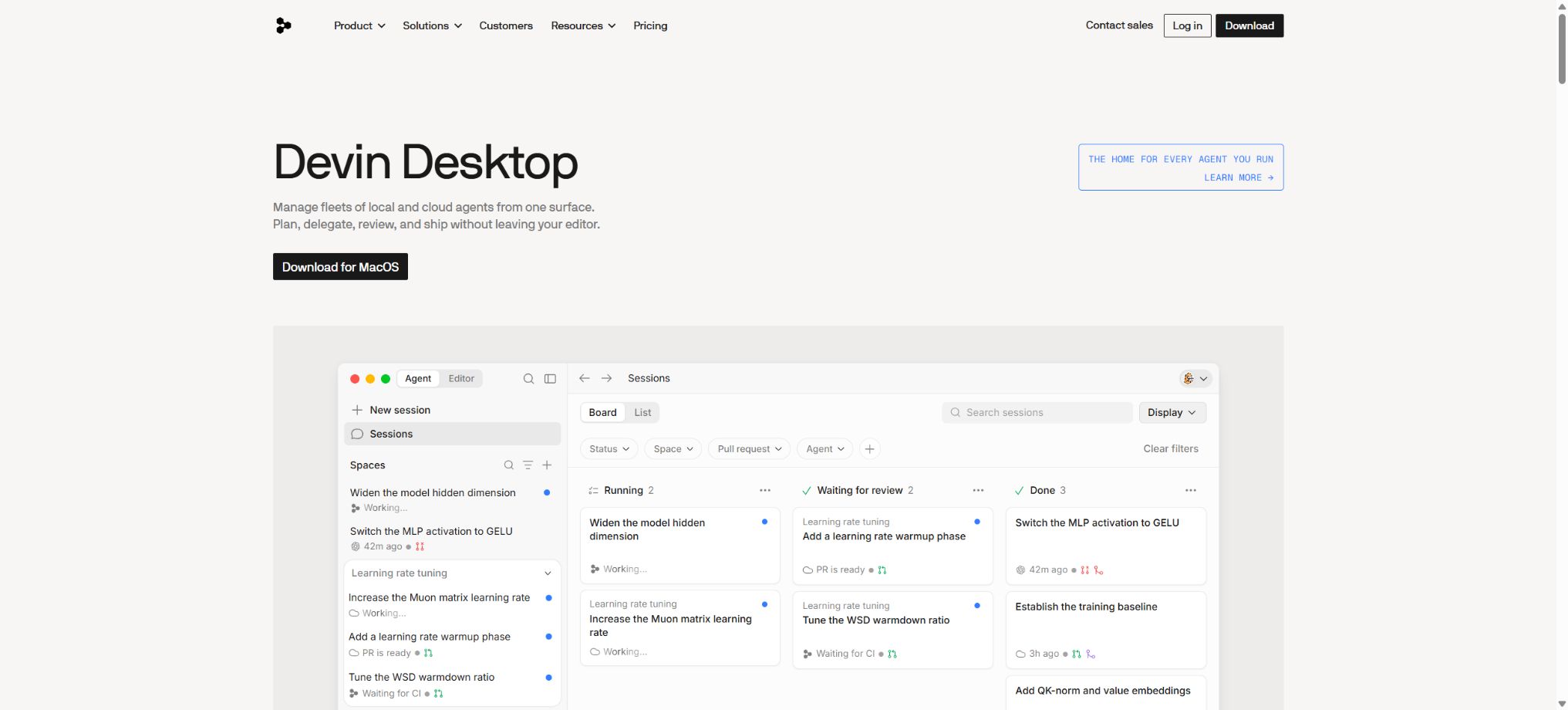Click the Download button in the navbar
The image size is (1568, 710).
[1249, 25]
